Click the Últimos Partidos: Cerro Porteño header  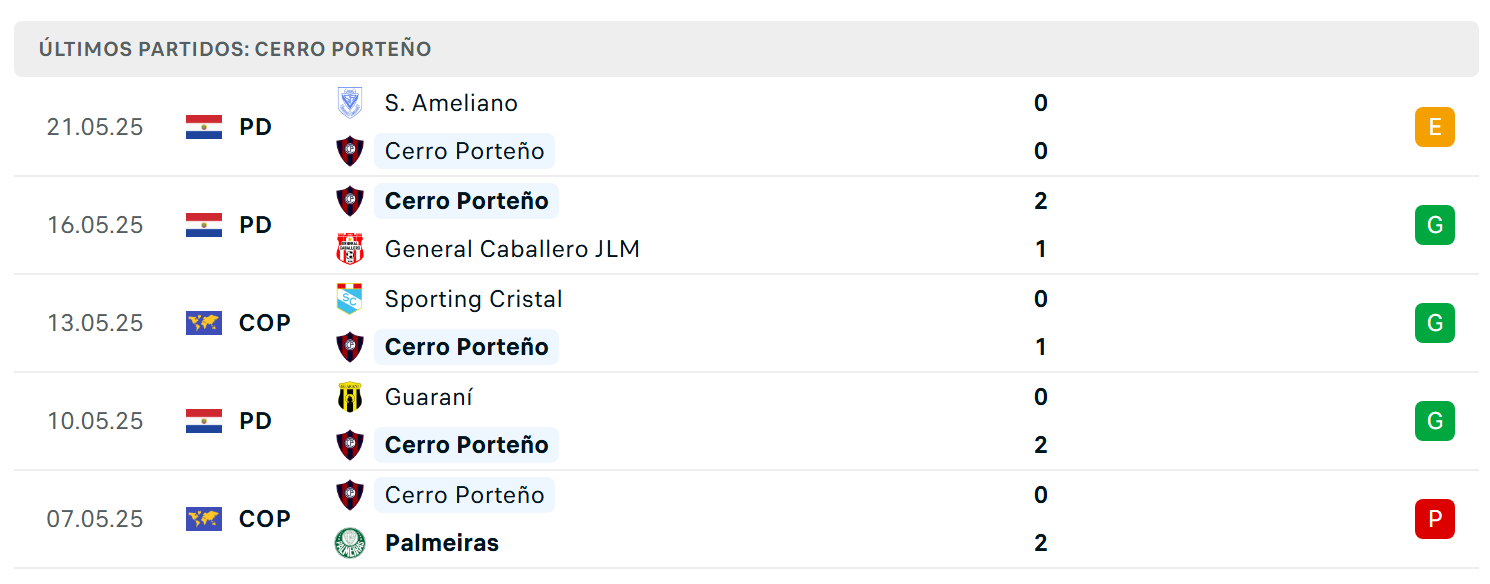[235, 49]
